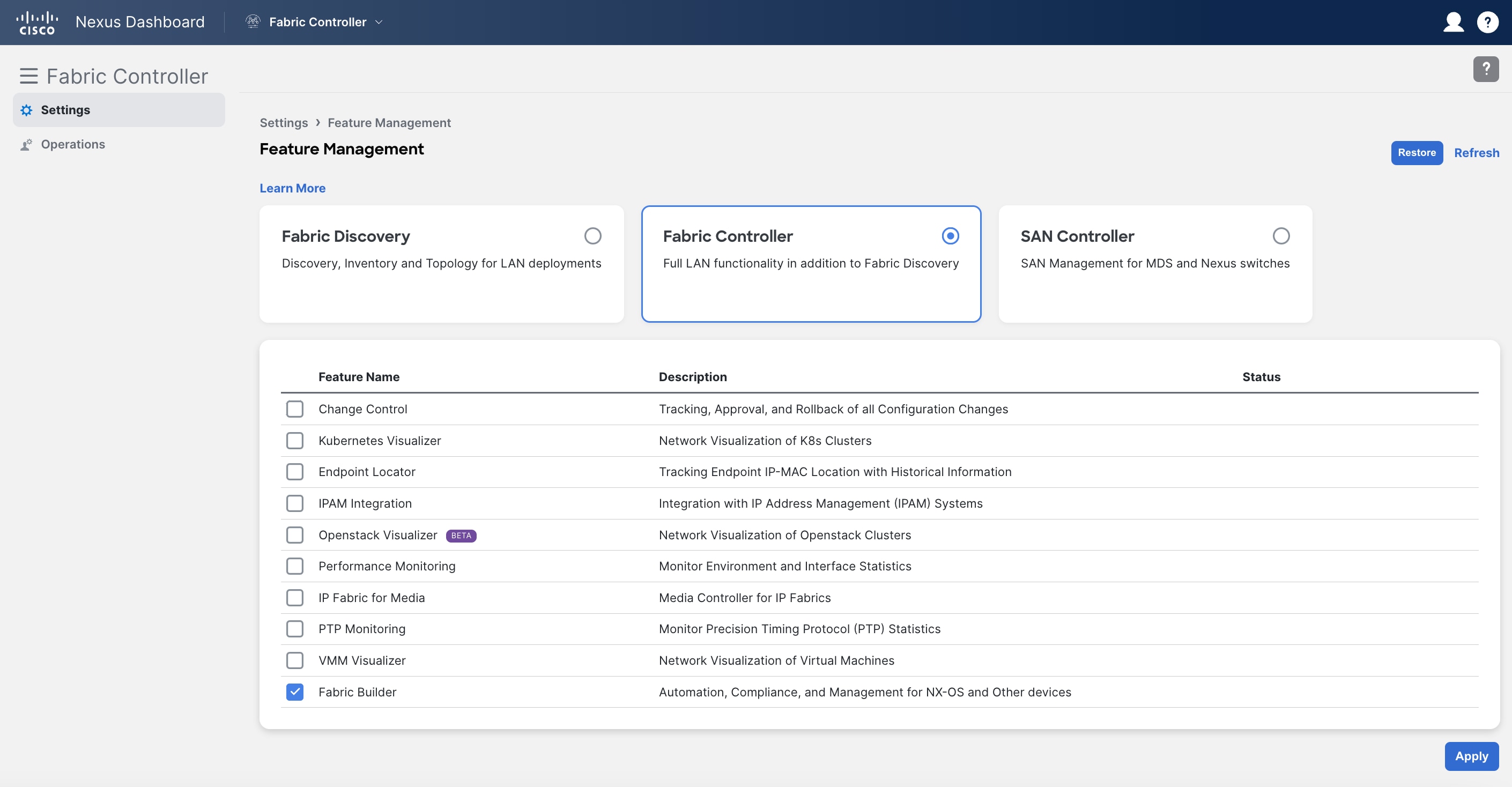The height and width of the screenshot is (787, 1512).
Task: Click the Status column header
Action: pos(1261,377)
